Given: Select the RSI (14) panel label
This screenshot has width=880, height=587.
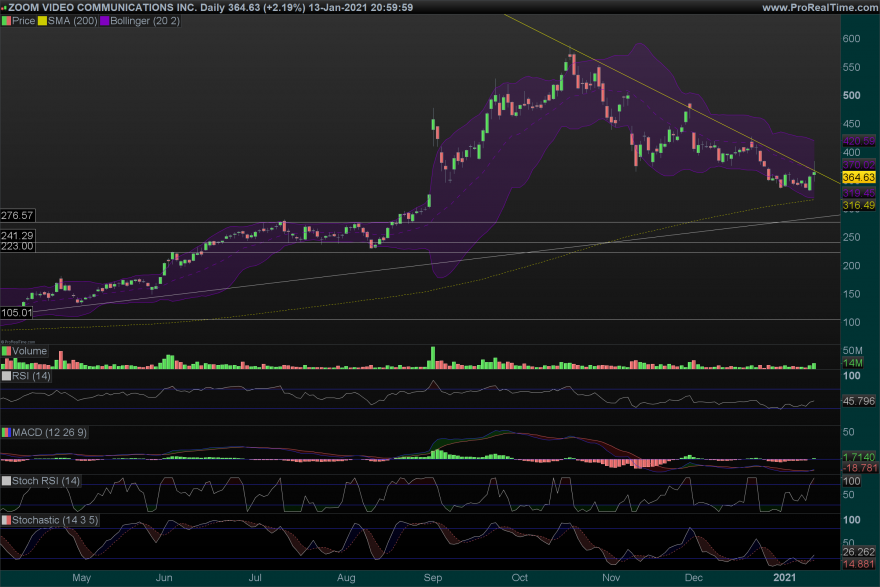Looking at the screenshot, I should coord(31,376).
